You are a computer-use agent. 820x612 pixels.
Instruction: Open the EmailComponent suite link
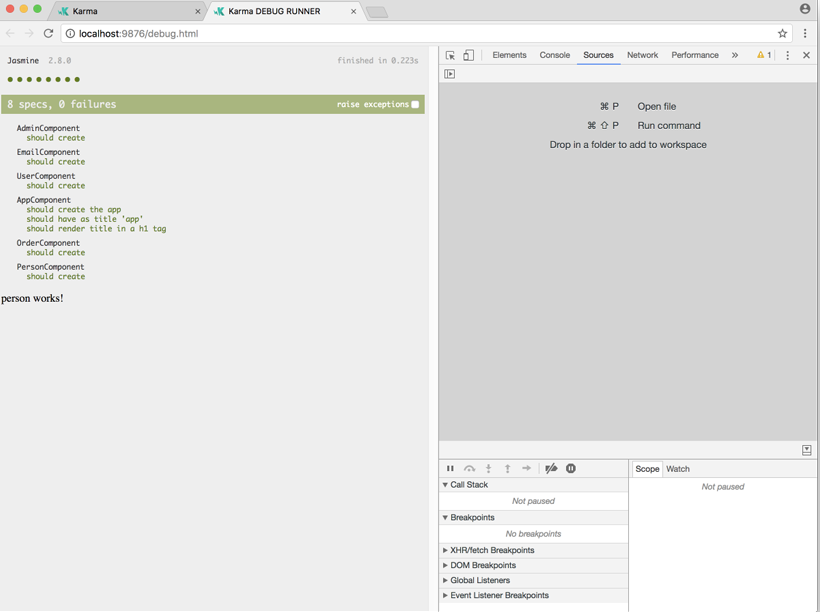48,152
